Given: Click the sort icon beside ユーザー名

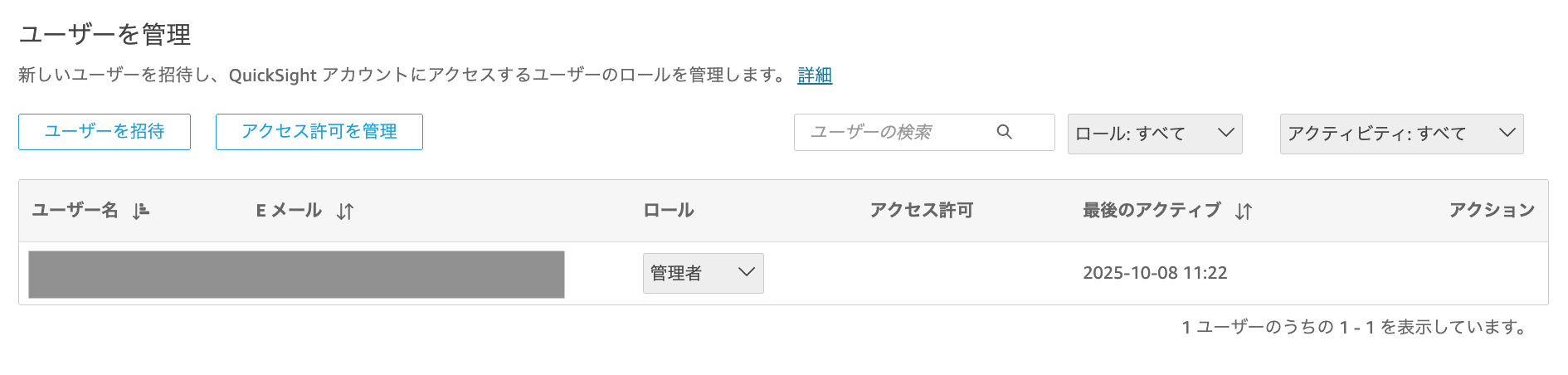Looking at the screenshot, I should 141,211.
